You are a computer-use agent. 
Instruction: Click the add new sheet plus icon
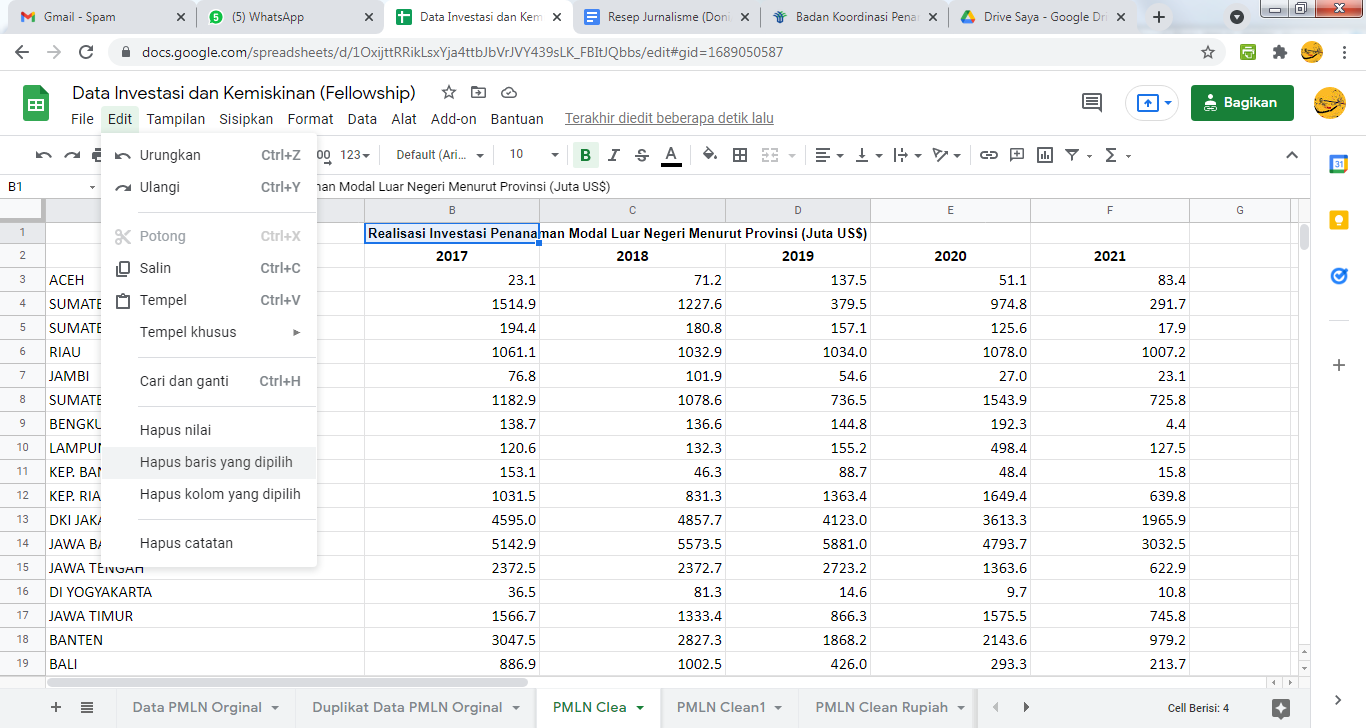click(x=56, y=707)
